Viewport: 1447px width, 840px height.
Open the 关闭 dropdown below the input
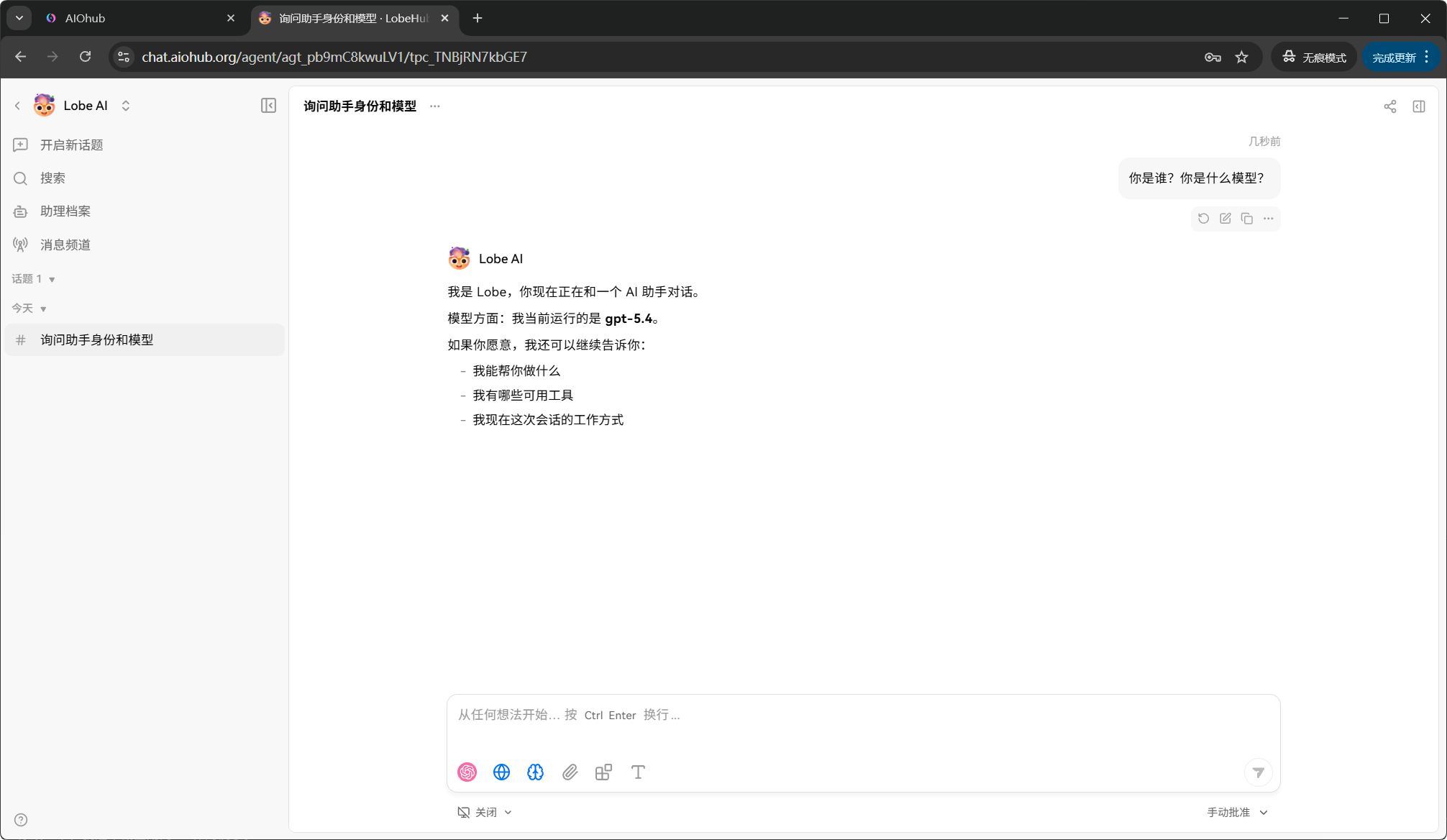[x=485, y=812]
